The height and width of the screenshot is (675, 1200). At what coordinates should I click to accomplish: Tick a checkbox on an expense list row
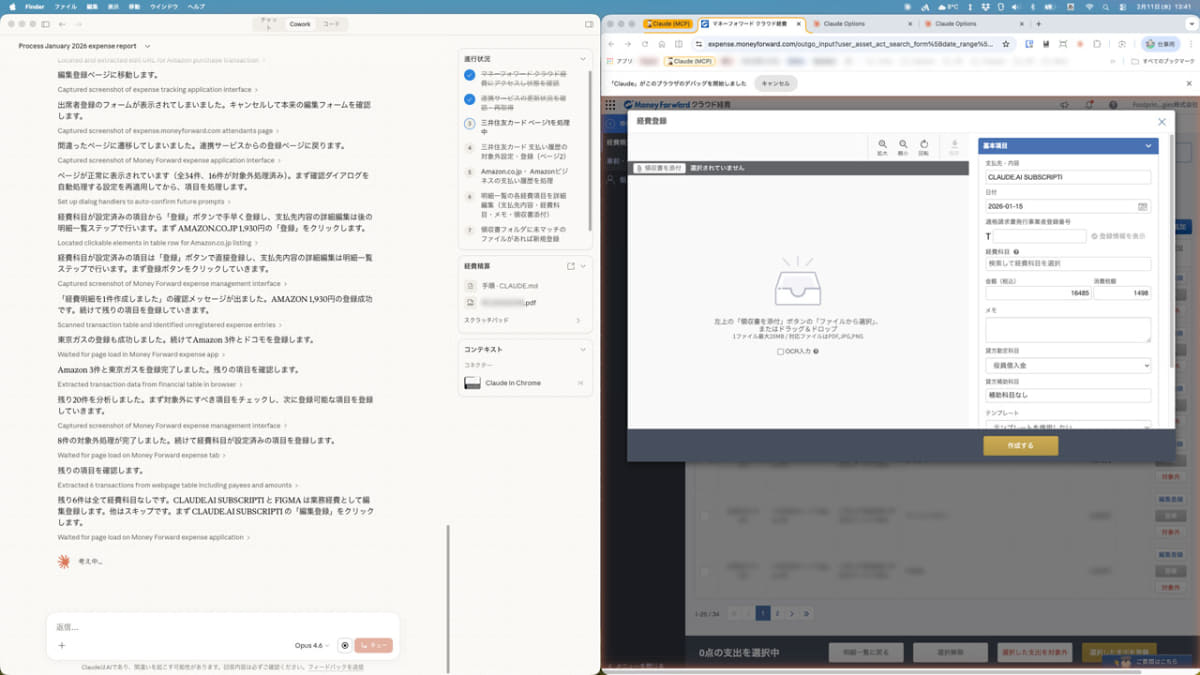705,515
